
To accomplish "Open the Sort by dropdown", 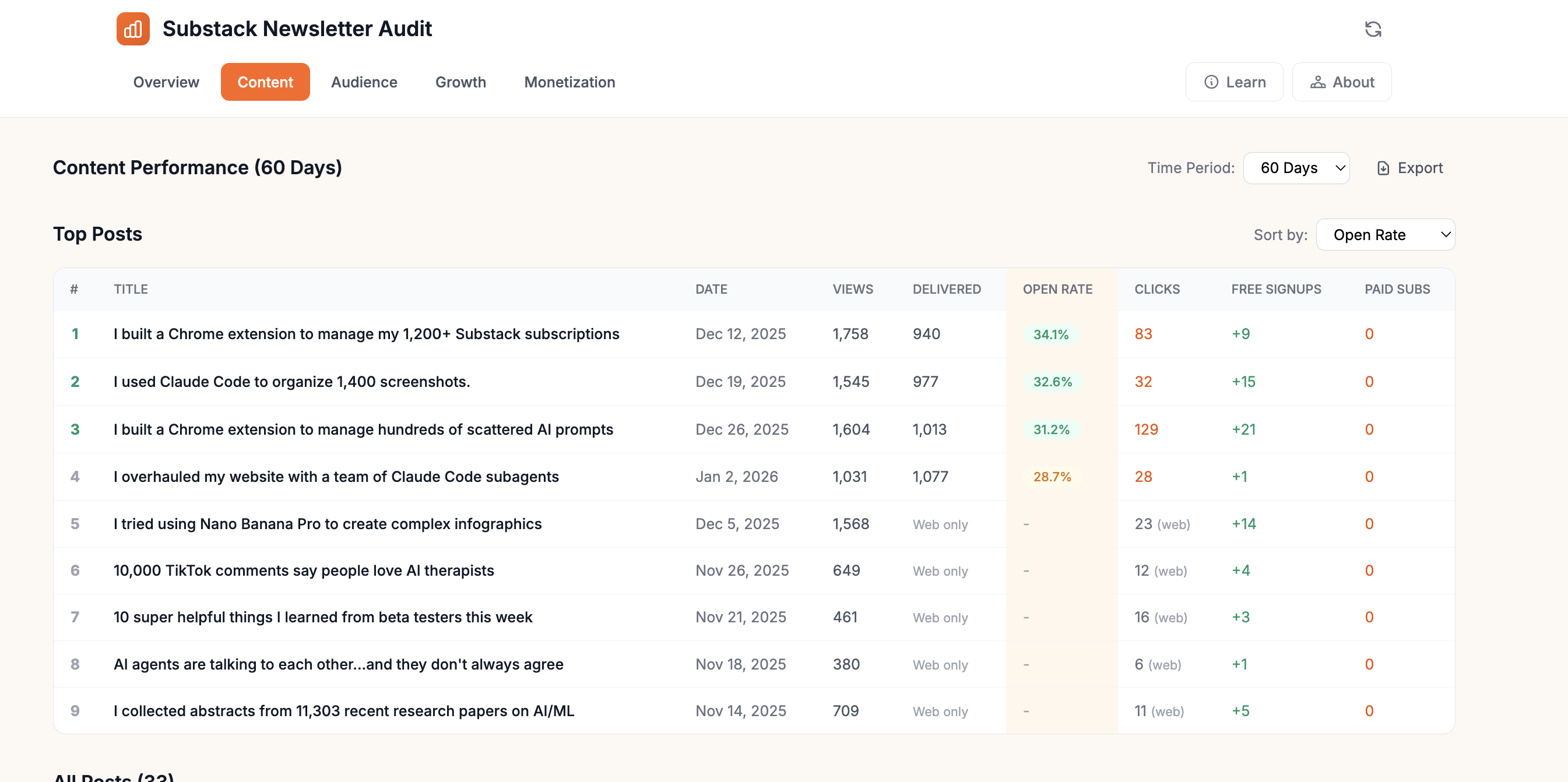I will (x=1386, y=234).
